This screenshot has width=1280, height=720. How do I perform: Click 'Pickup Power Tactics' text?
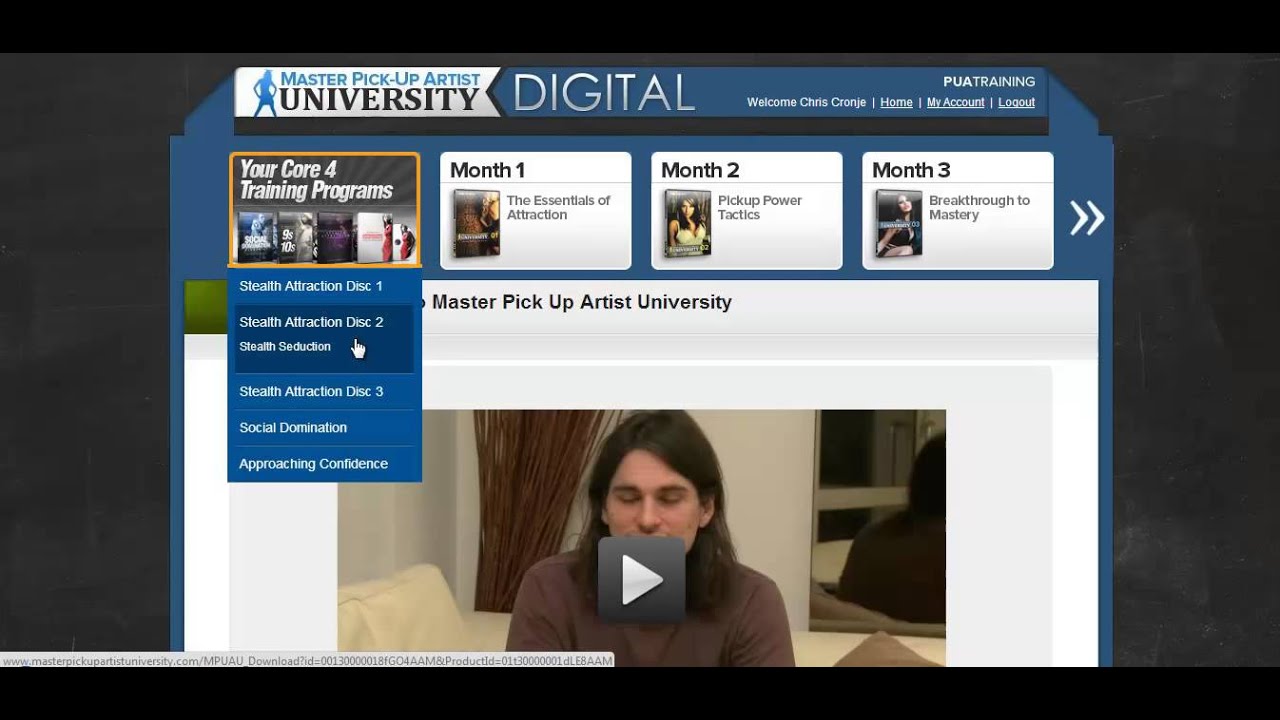tap(760, 208)
